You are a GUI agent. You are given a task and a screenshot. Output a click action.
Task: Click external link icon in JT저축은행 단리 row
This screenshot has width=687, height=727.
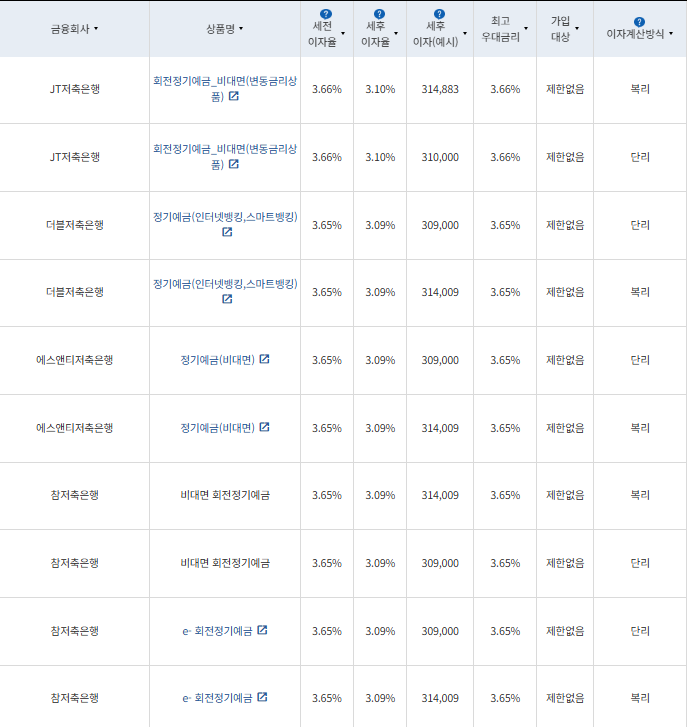(234, 164)
